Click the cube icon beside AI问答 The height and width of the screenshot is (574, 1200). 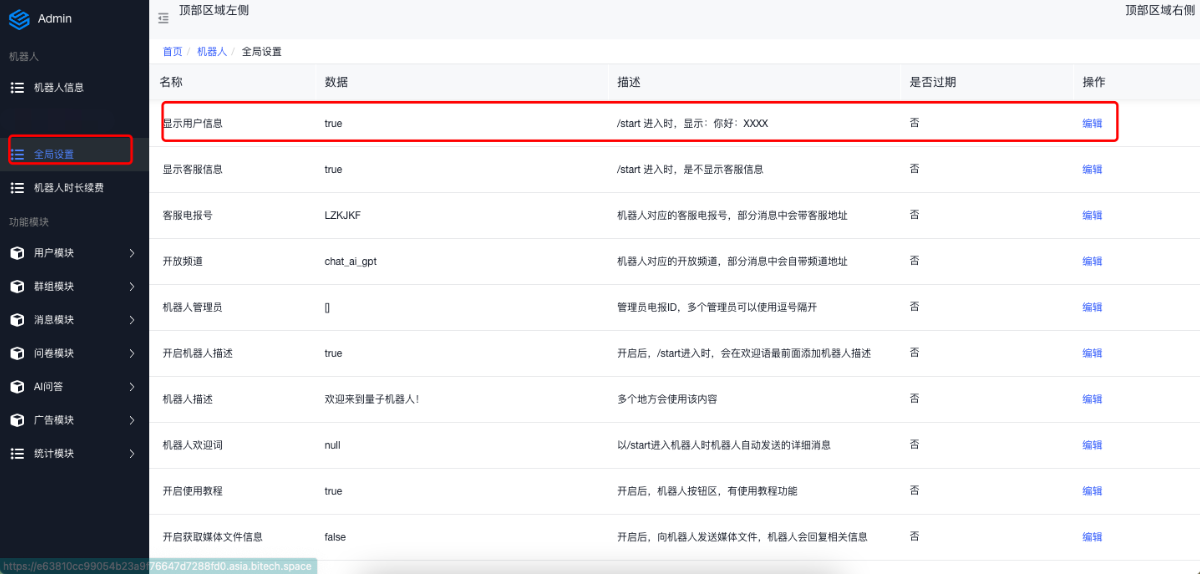pos(17,387)
